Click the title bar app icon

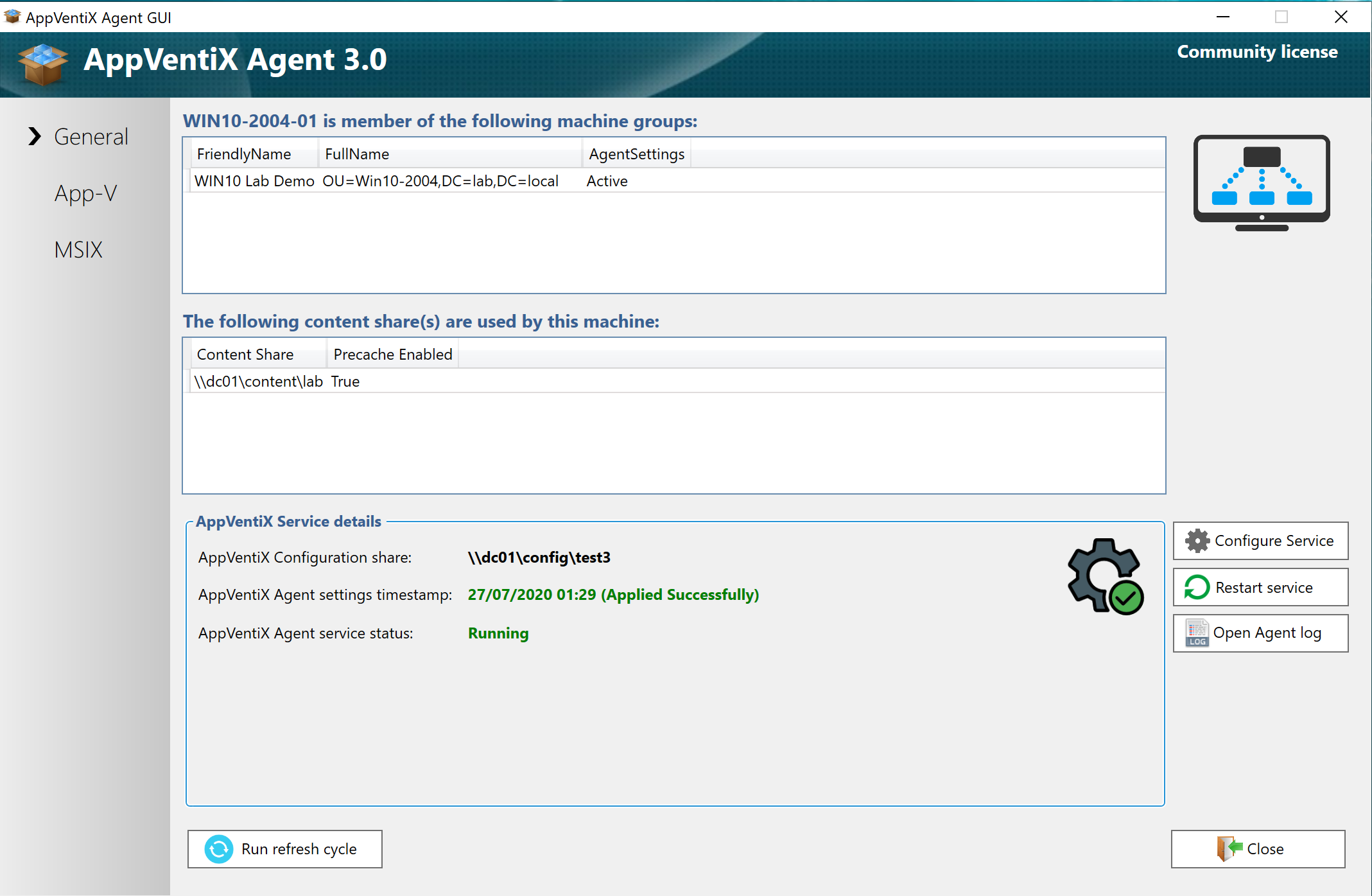[x=12, y=17]
